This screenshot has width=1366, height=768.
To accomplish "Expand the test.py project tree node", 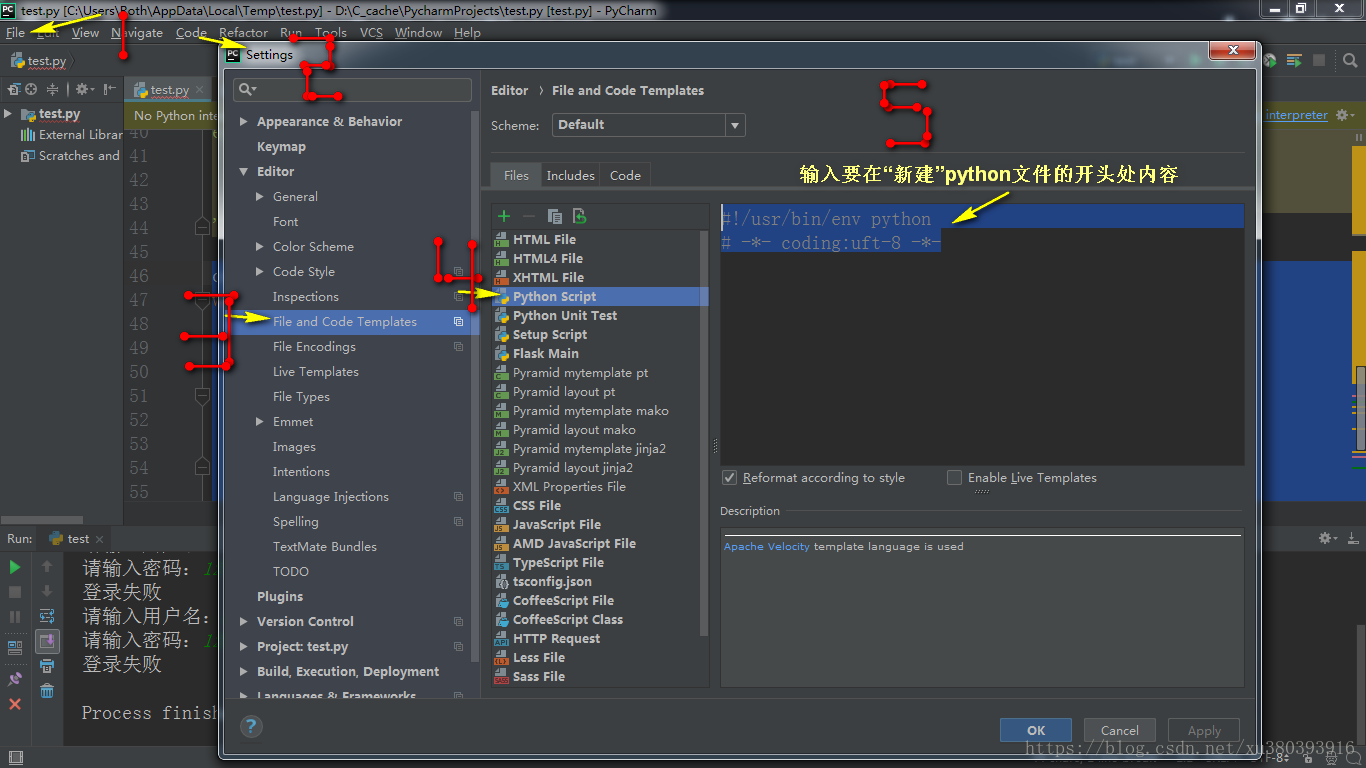I will pyautogui.click(x=8, y=114).
